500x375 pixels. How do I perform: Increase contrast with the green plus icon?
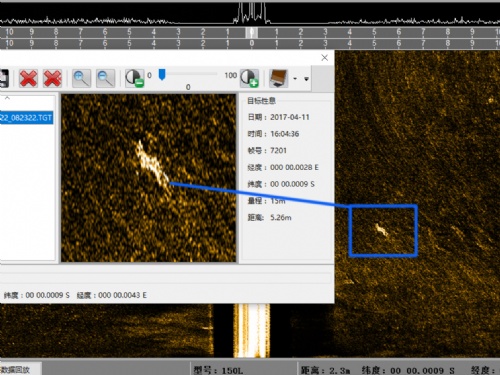[x=249, y=78]
